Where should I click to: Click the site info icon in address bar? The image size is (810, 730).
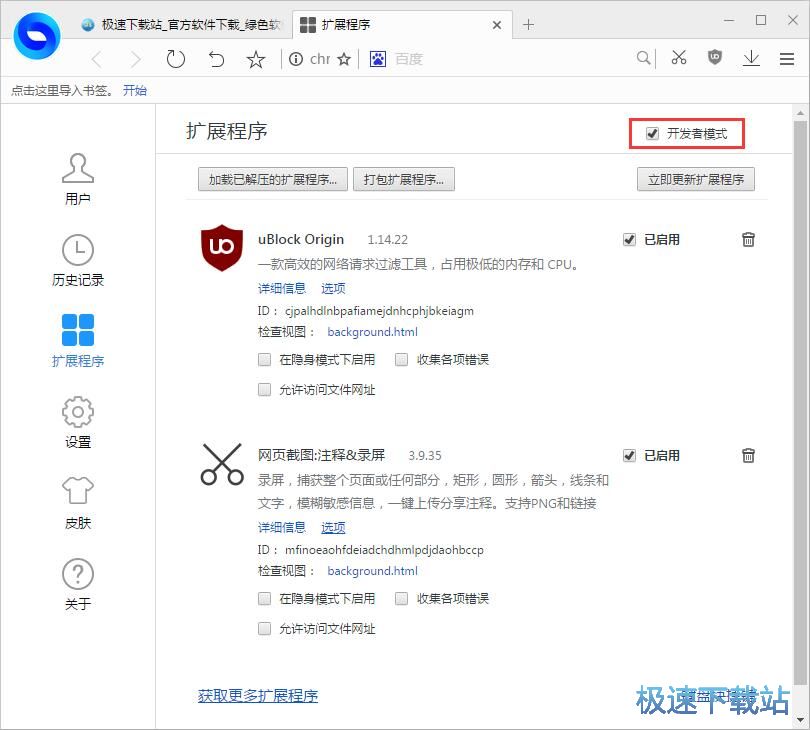click(296, 59)
